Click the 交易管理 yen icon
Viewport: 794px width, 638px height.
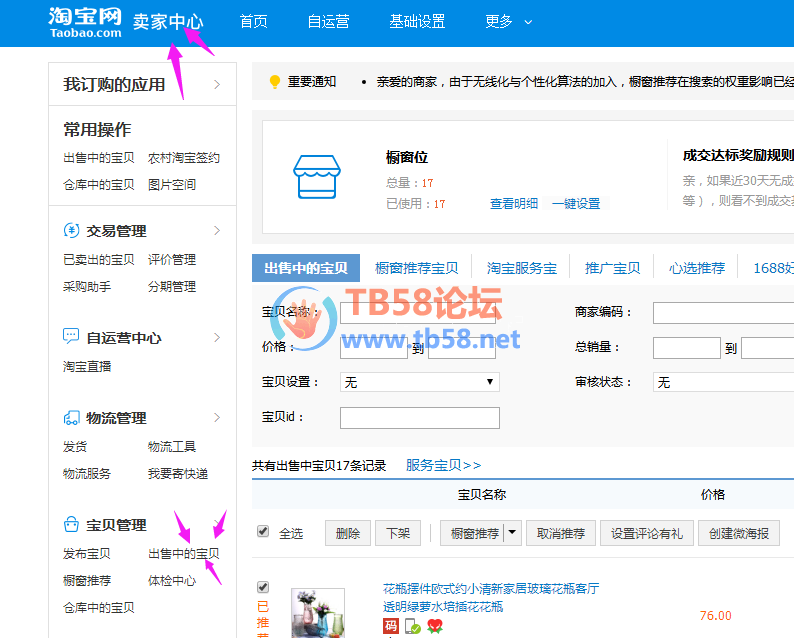pyautogui.click(x=71, y=230)
